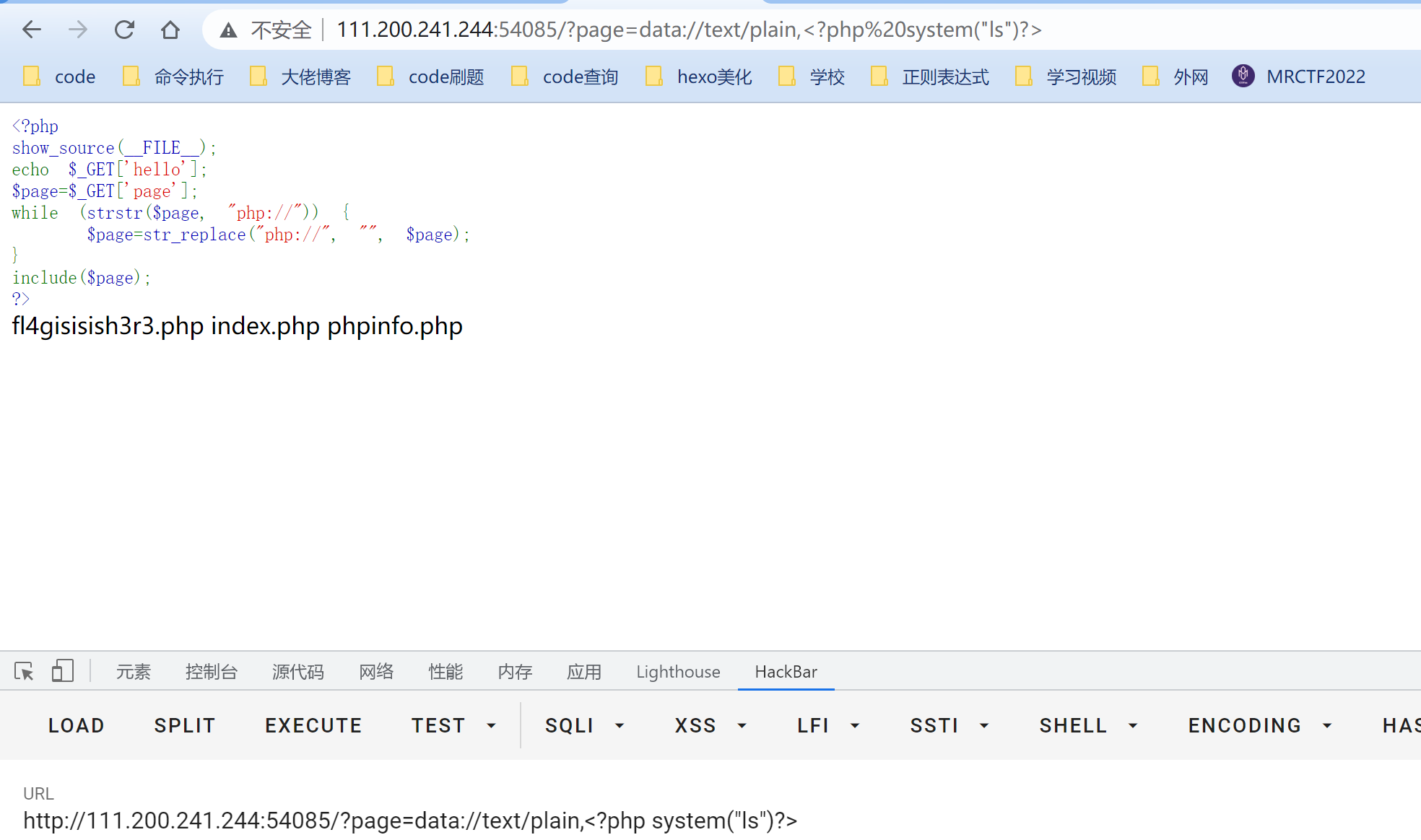Image resolution: width=1421 pixels, height=840 pixels.
Task: Click the HackBar LOAD button
Action: click(x=77, y=725)
